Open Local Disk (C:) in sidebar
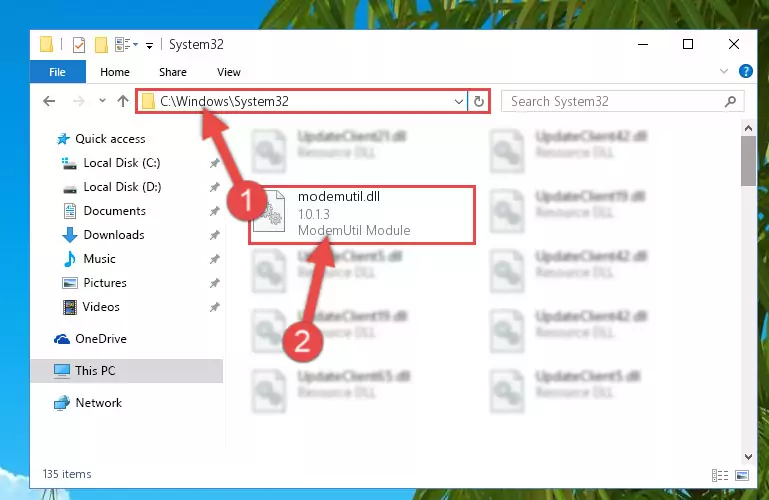 coord(122,163)
